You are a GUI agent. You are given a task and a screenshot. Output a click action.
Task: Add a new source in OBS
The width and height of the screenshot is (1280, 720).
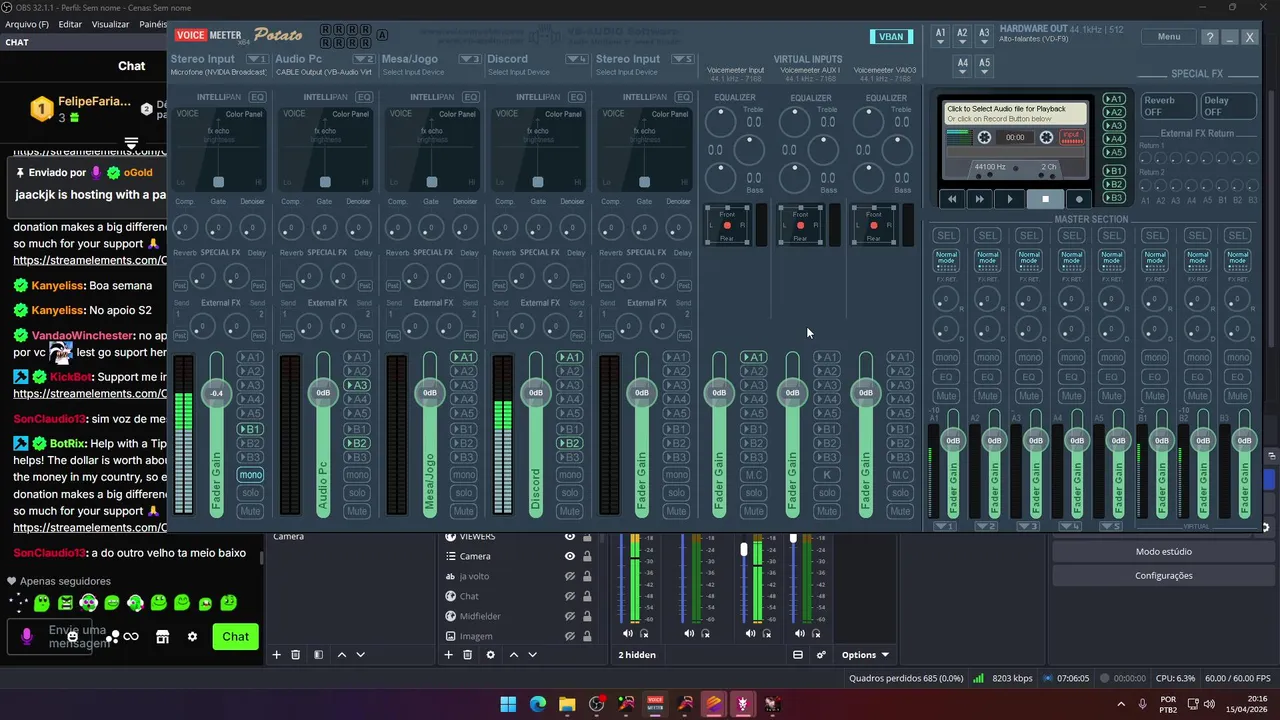click(x=448, y=655)
